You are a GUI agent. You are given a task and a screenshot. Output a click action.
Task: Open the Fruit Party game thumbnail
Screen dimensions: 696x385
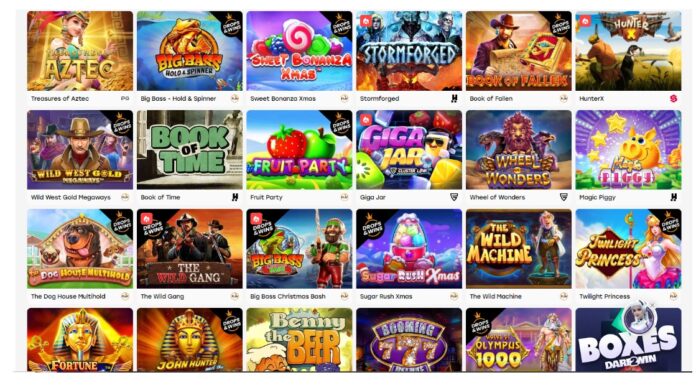pos(299,150)
